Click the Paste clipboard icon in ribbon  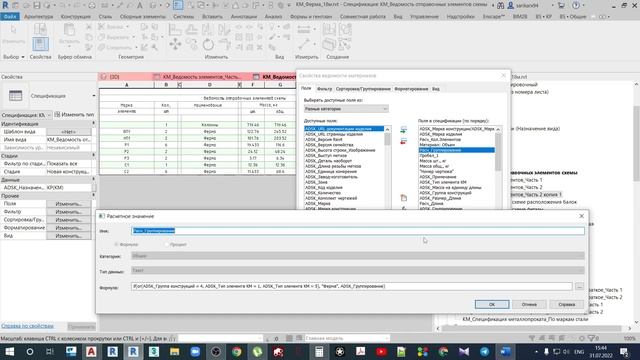click(x=69, y=30)
